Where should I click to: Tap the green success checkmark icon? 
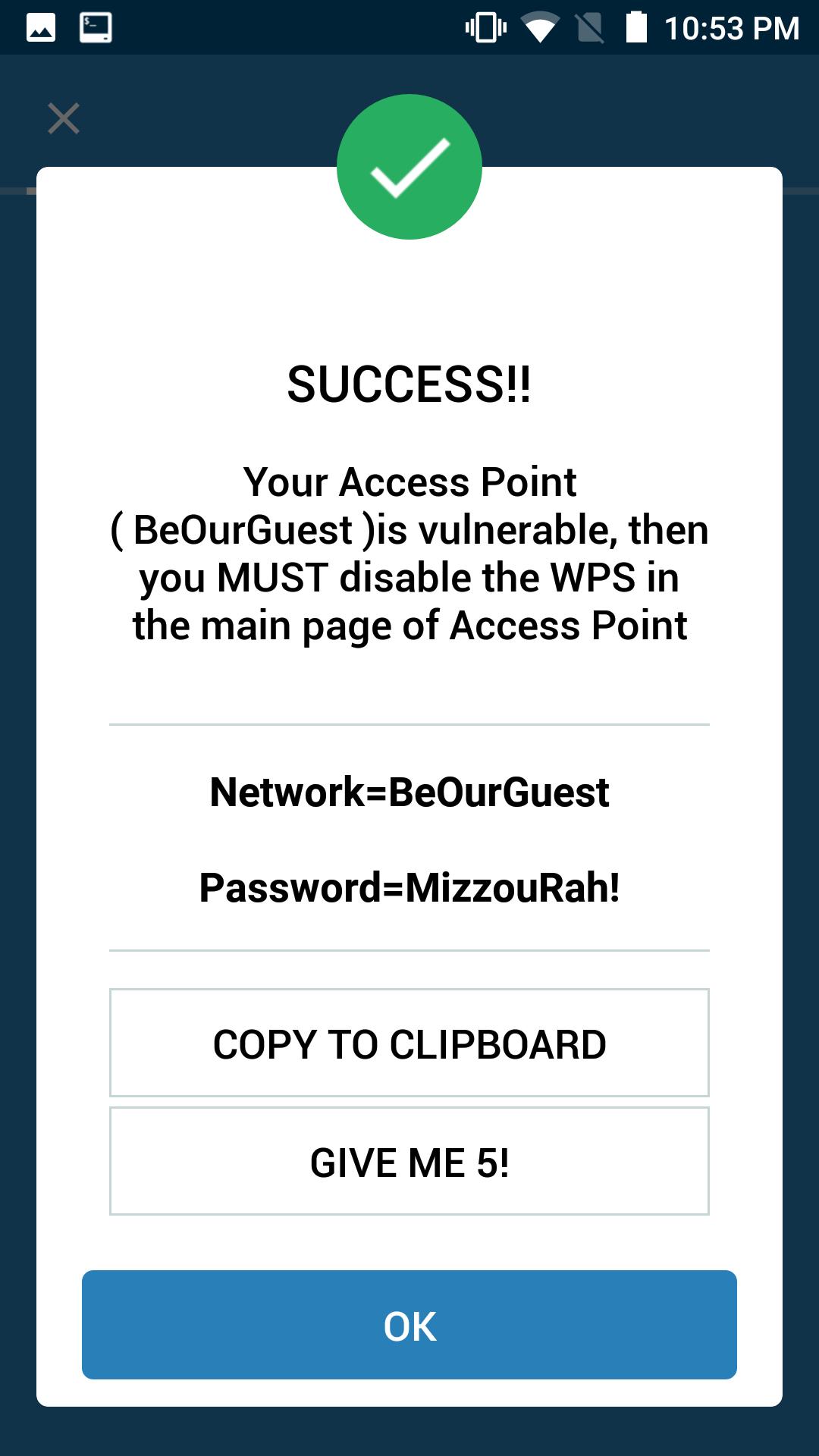[409, 167]
